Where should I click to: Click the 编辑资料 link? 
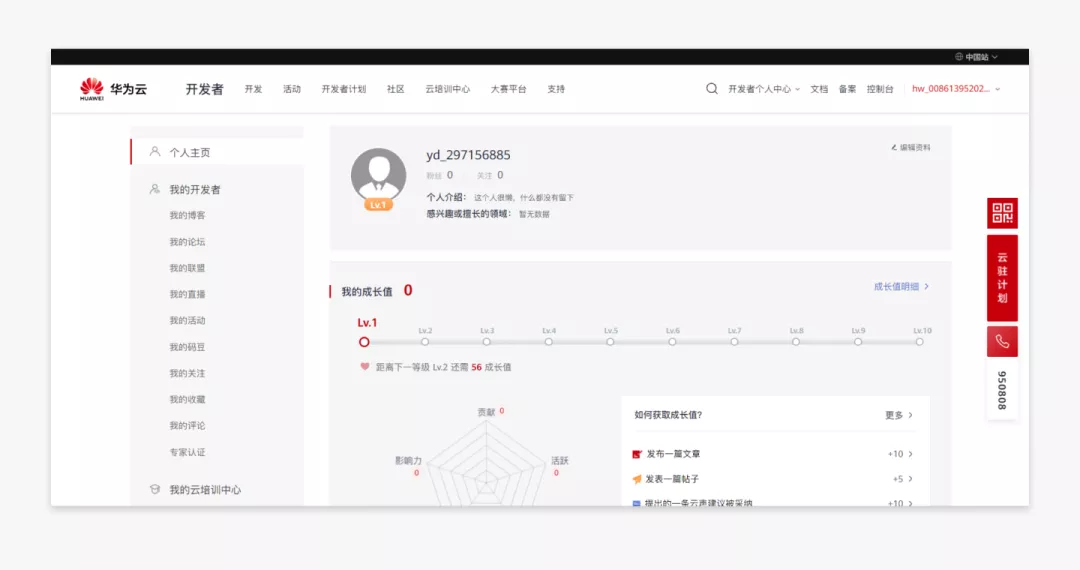pos(911,147)
